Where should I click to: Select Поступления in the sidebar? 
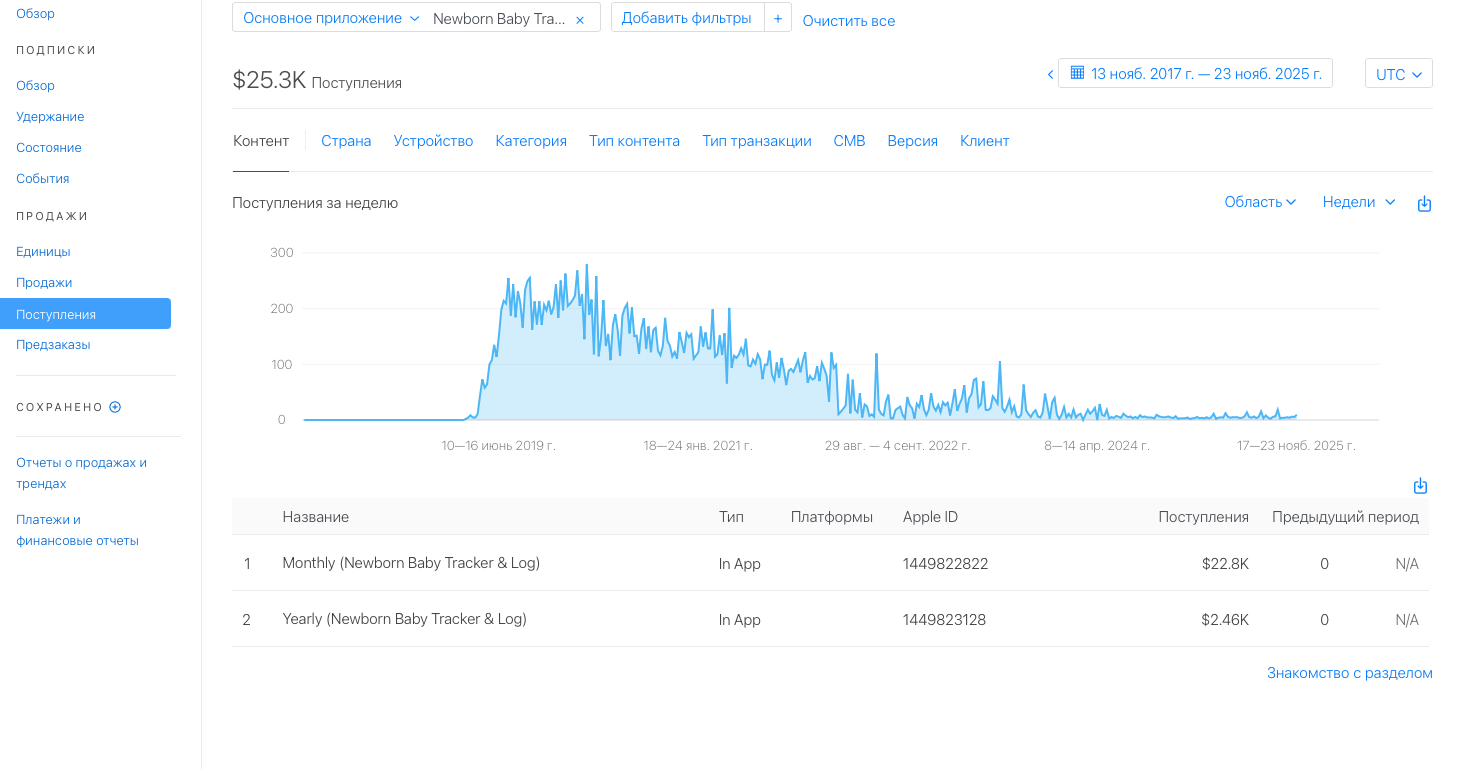tap(85, 314)
